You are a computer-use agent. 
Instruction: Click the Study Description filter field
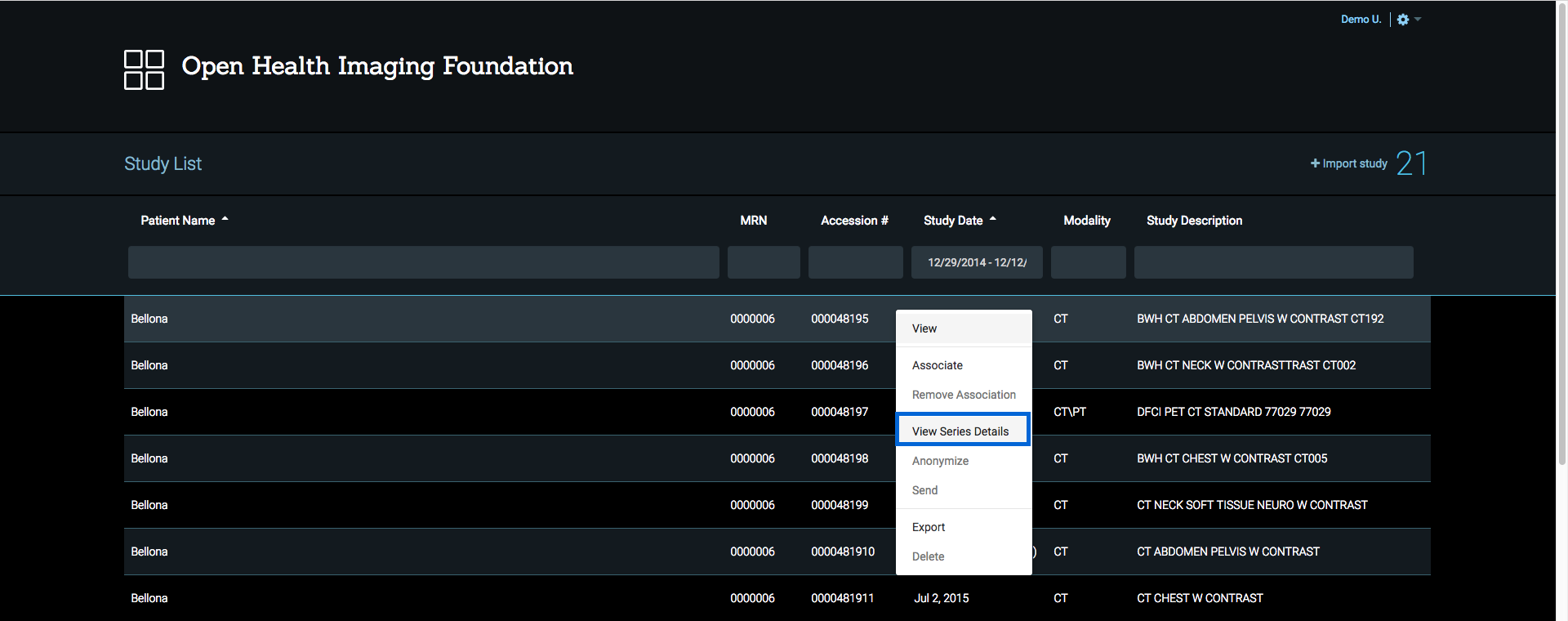1273,262
